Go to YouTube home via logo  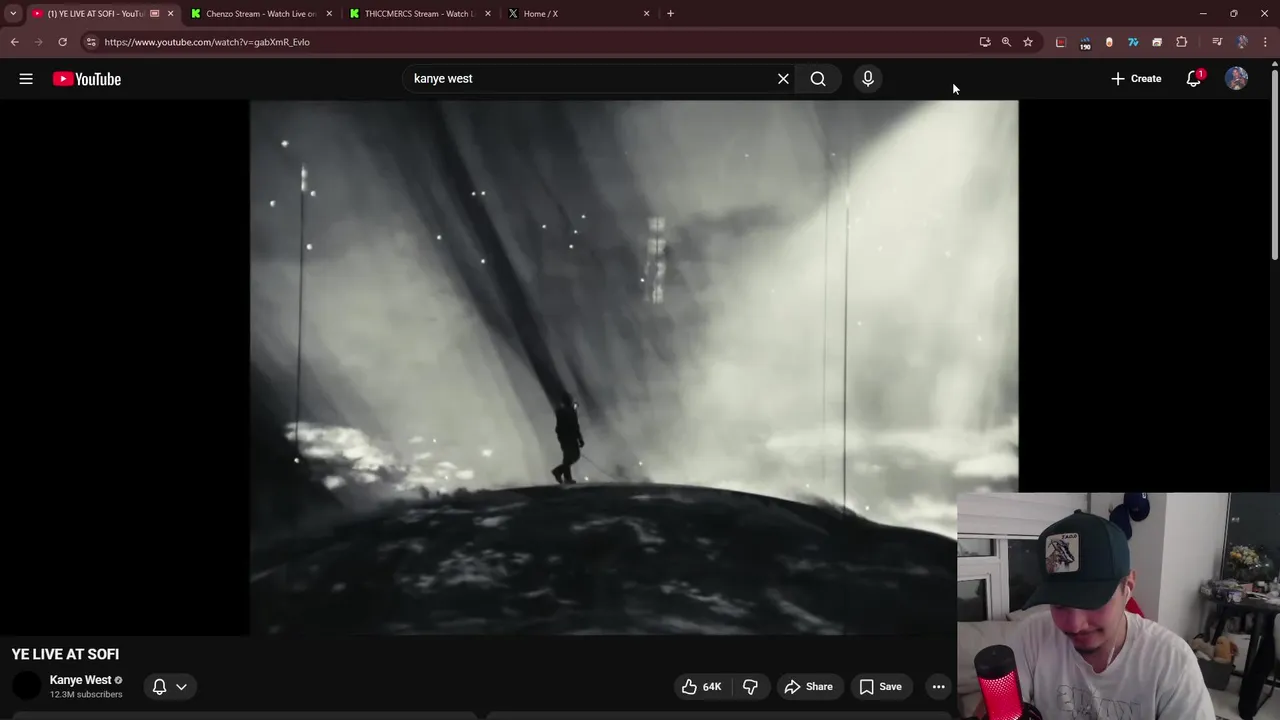(87, 79)
